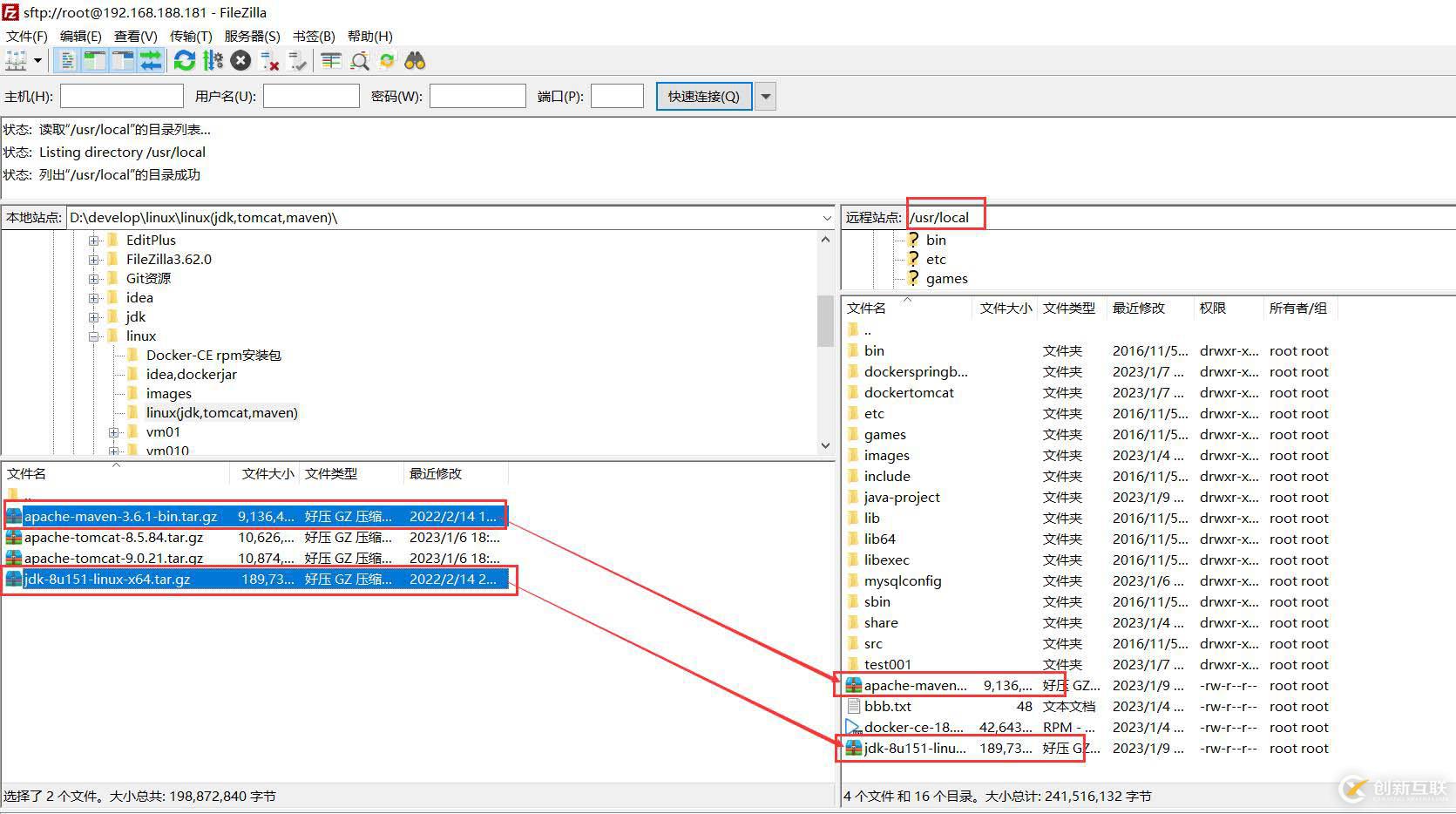The image size is (1456, 814).
Task: Click the 密码(W) password field
Action: [x=477, y=96]
